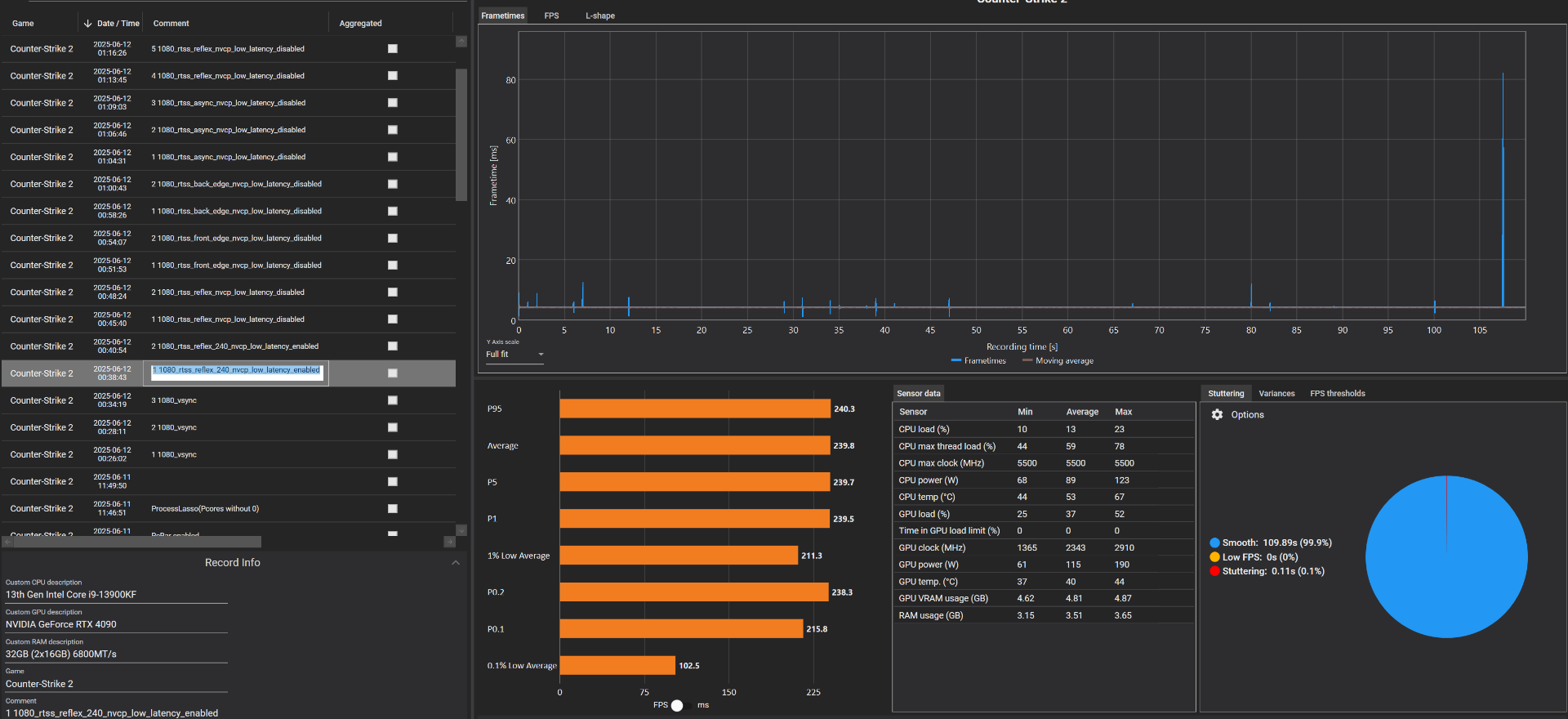Check Aggregated box for 1 1080_vsync row
Screen dimensions: 1568x719
pos(393,454)
